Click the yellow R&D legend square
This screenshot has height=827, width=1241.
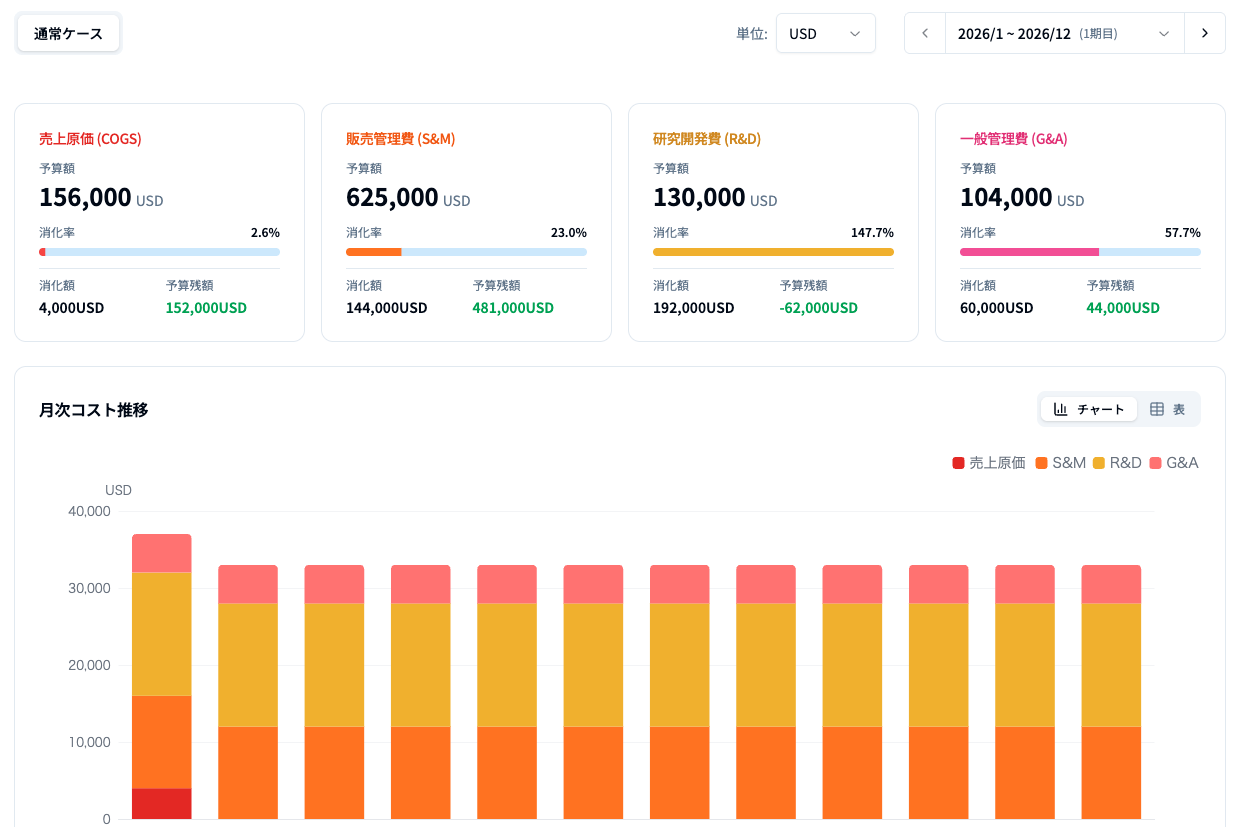(x=1099, y=463)
